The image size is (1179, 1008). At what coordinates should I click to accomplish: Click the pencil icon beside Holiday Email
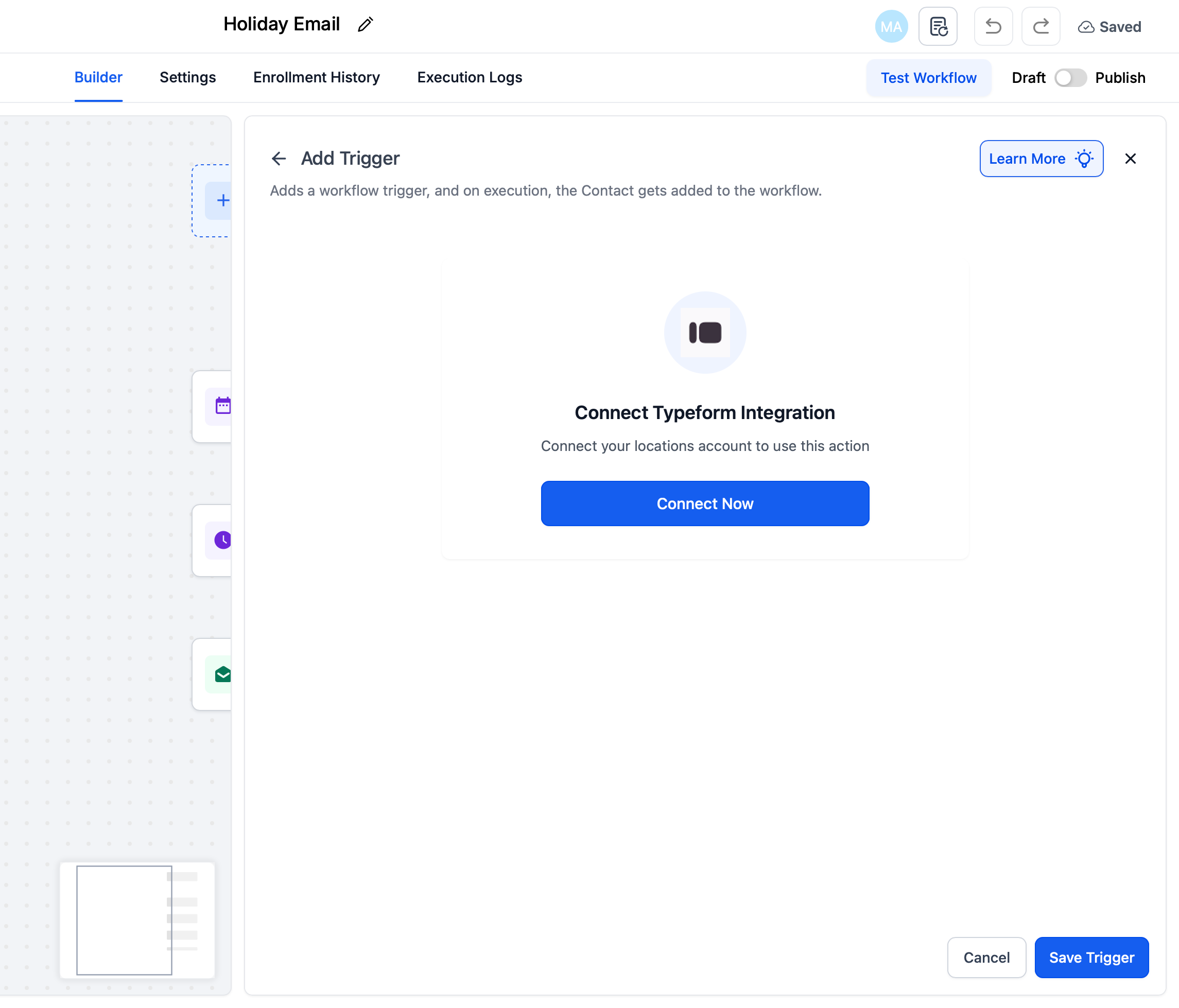point(365,25)
